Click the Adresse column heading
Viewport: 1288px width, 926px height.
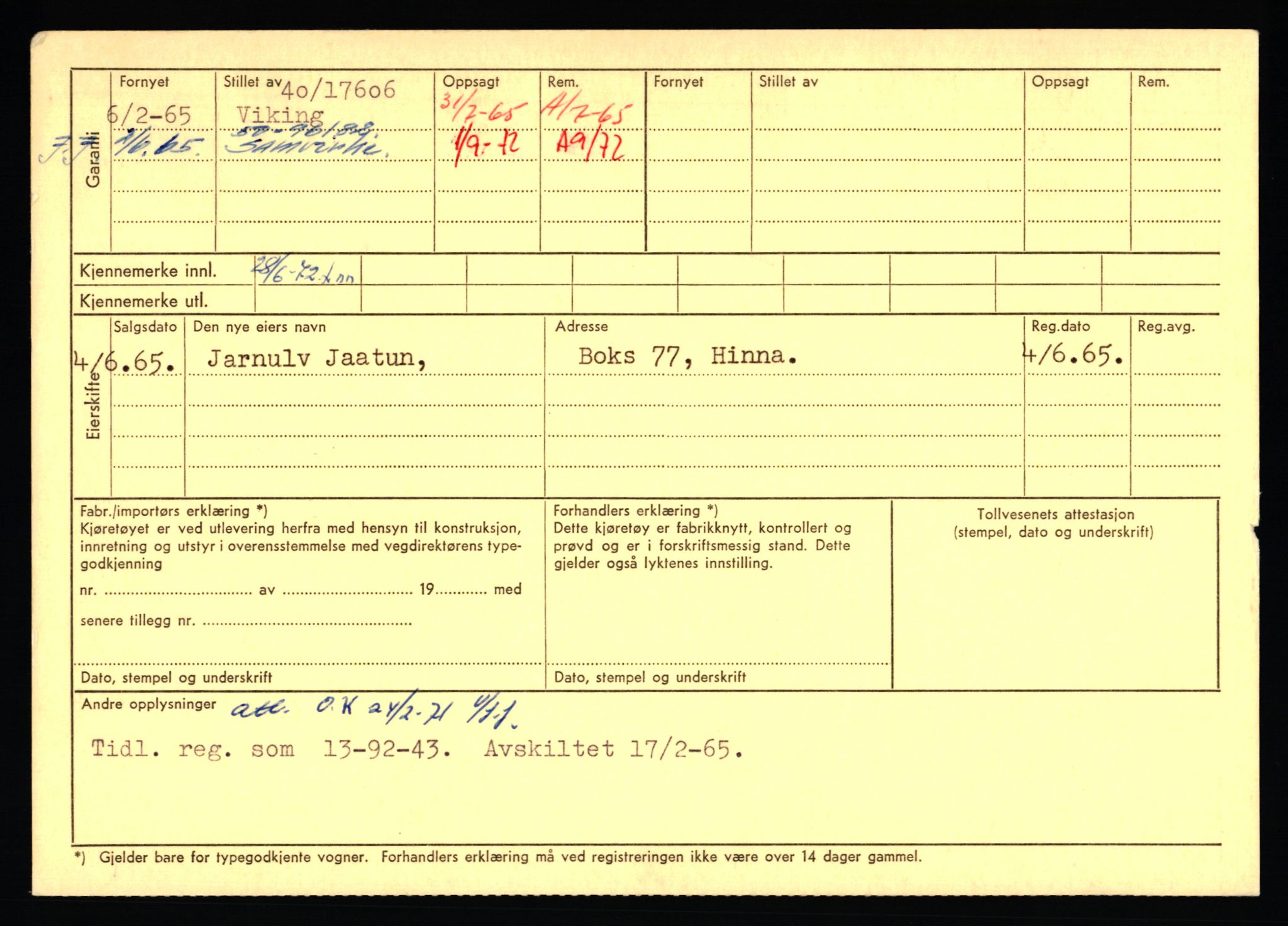click(582, 326)
